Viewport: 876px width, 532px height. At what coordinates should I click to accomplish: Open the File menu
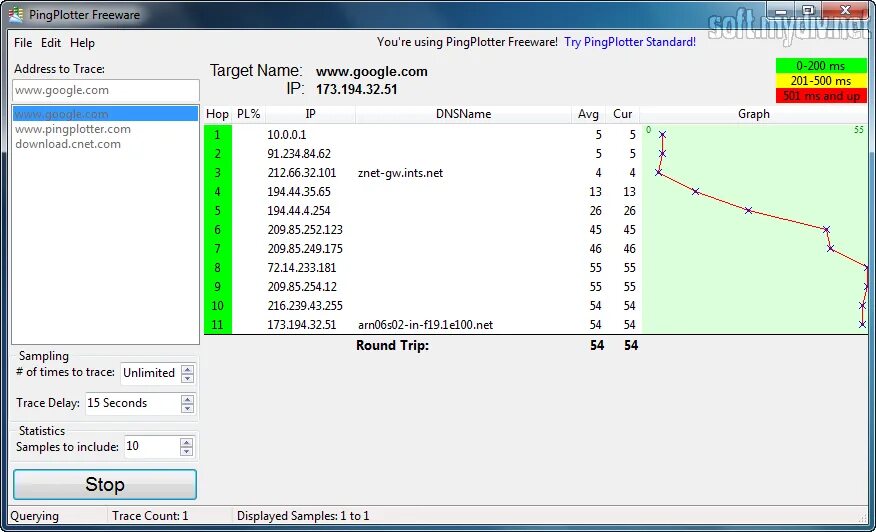tap(23, 43)
